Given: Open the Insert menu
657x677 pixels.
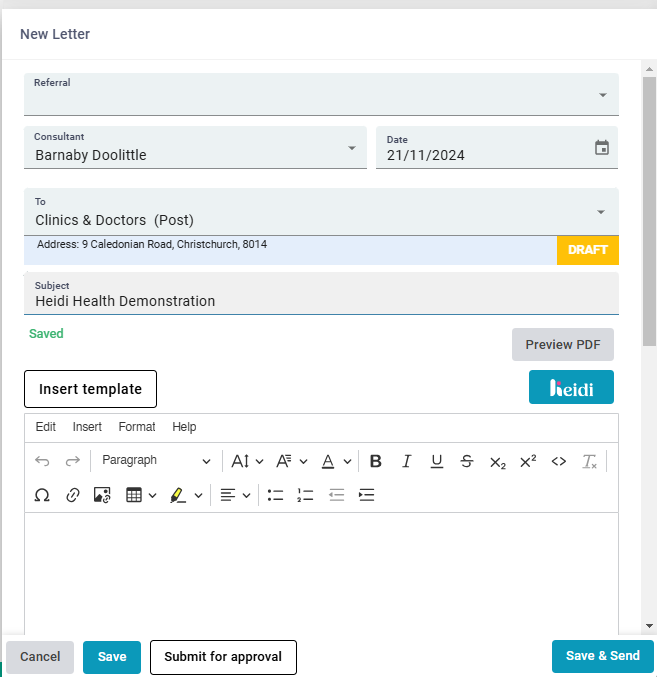Looking at the screenshot, I should pos(87,427).
